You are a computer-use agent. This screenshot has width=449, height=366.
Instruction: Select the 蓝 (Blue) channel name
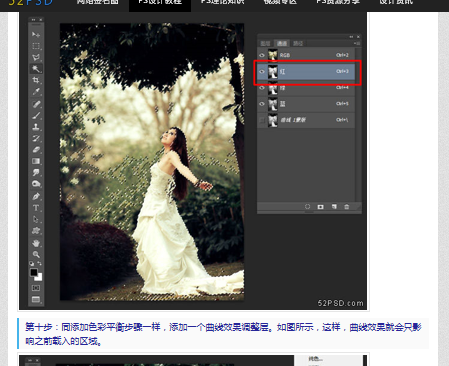pos(282,104)
